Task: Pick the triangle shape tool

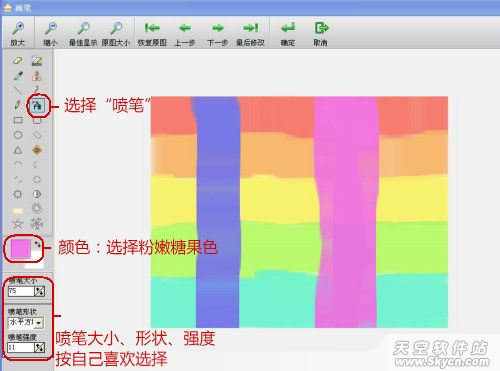Action: coord(18,150)
